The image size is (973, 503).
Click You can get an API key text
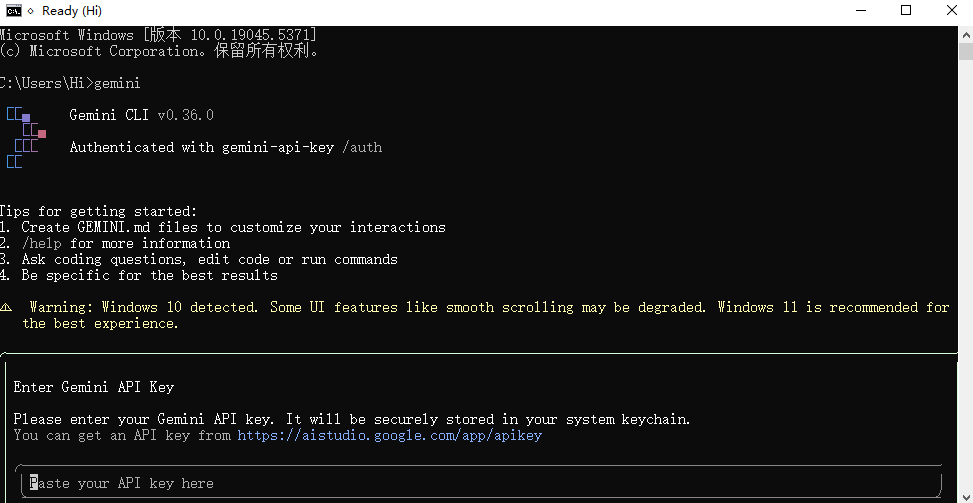click(122, 435)
